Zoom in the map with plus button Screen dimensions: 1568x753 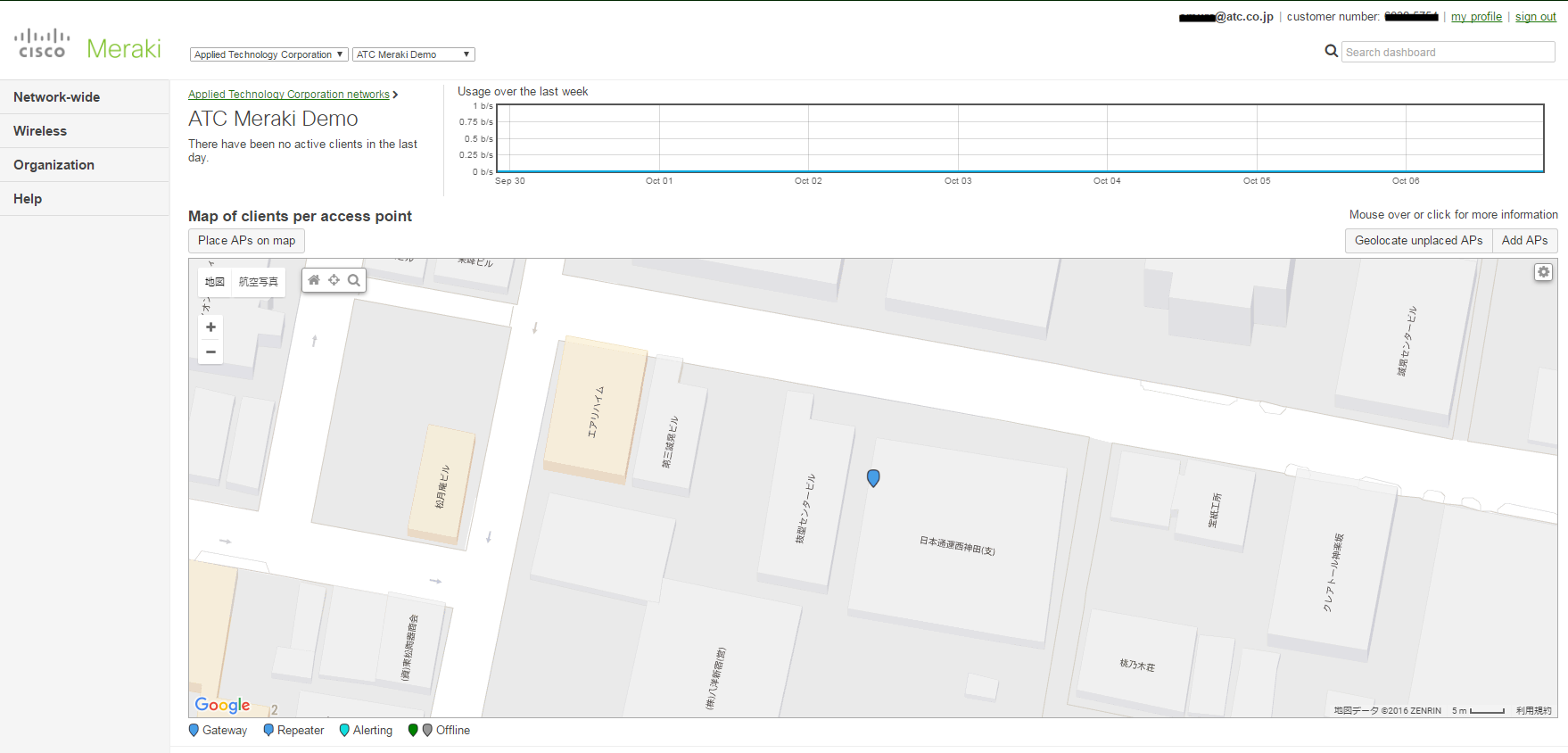(210, 327)
